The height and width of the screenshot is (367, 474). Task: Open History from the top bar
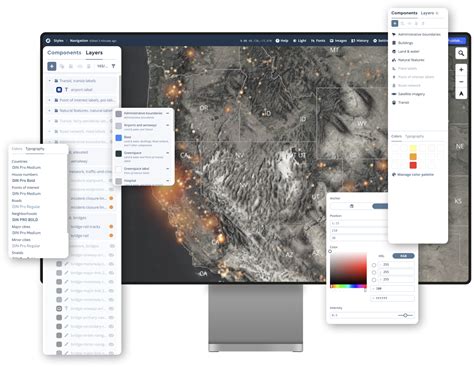360,41
